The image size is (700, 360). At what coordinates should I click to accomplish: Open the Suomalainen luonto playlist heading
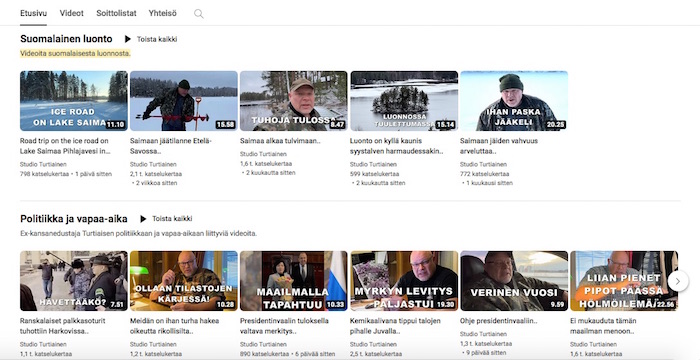66,39
